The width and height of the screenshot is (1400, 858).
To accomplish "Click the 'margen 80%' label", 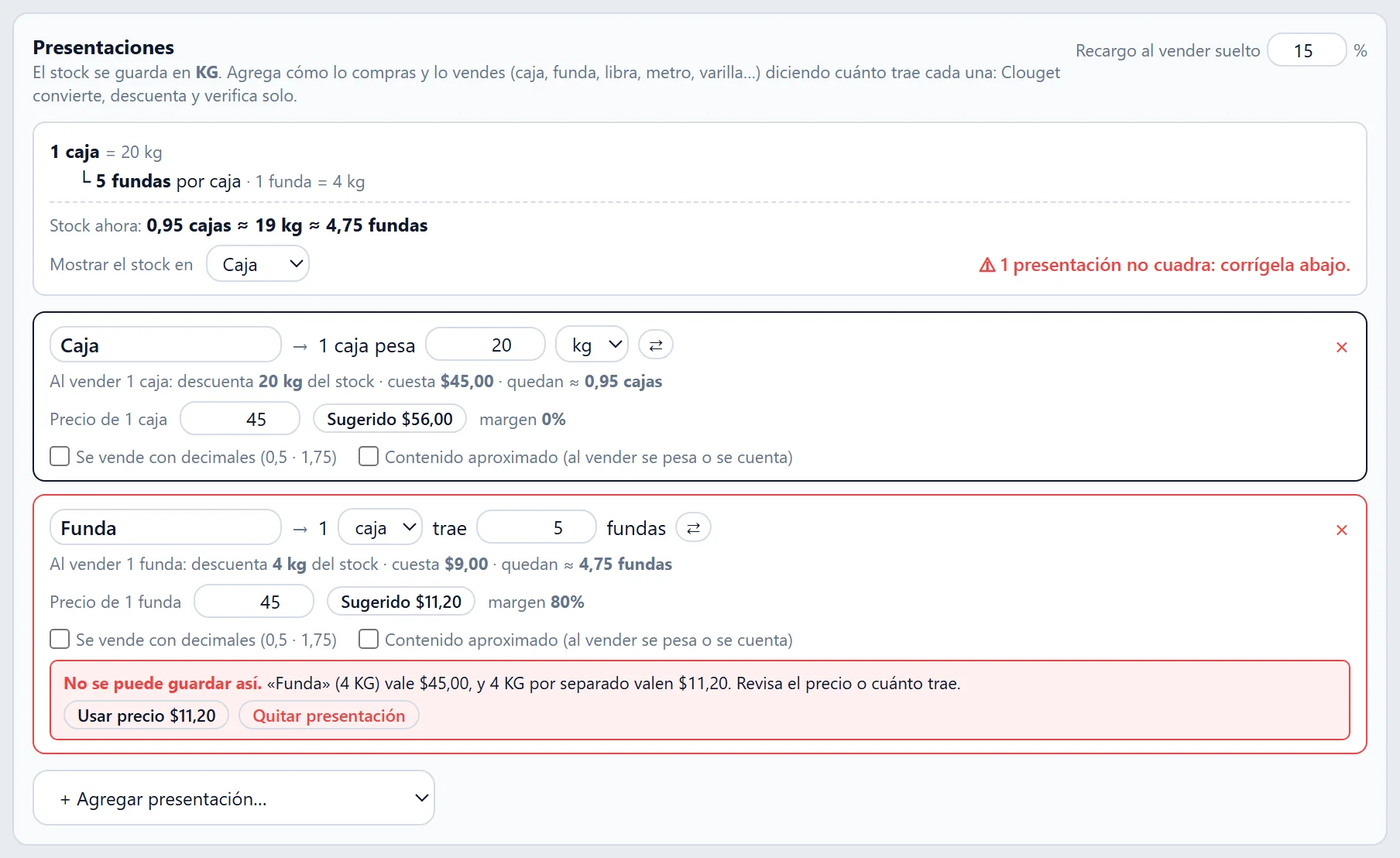I will point(536,602).
